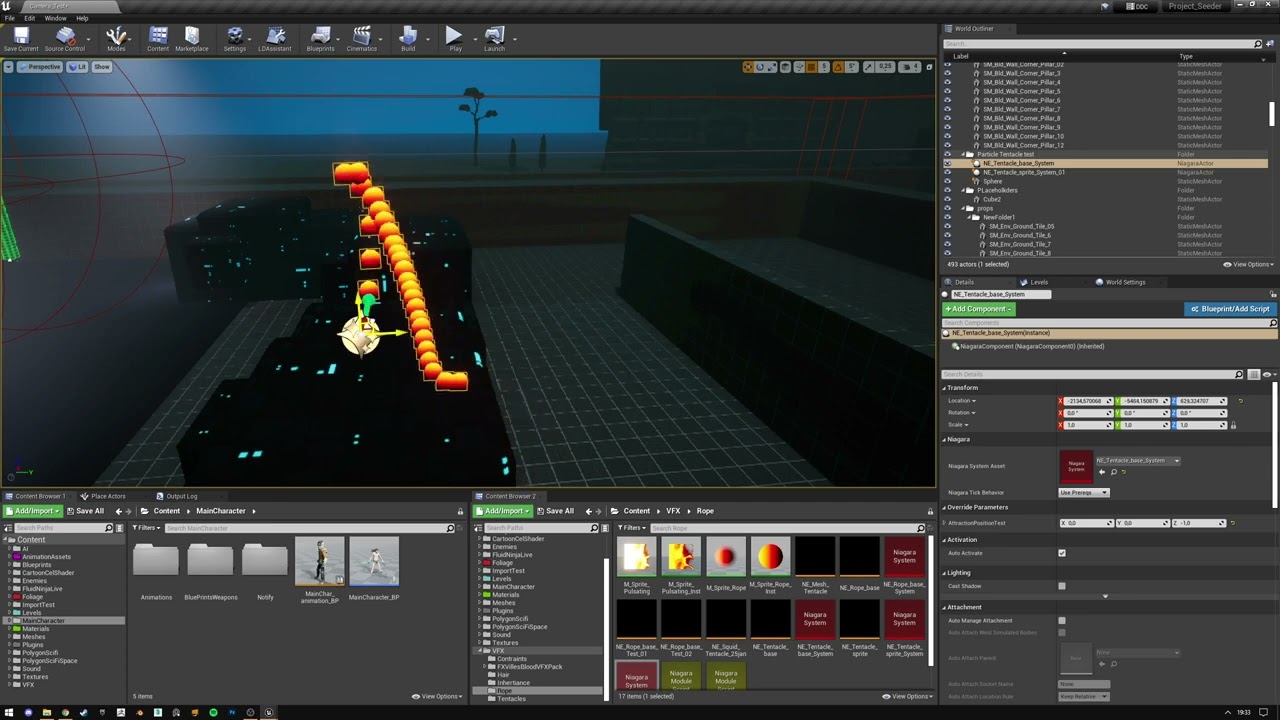1280x720 pixels.
Task: Open View Options in World Outliner
Action: (x=1250, y=264)
